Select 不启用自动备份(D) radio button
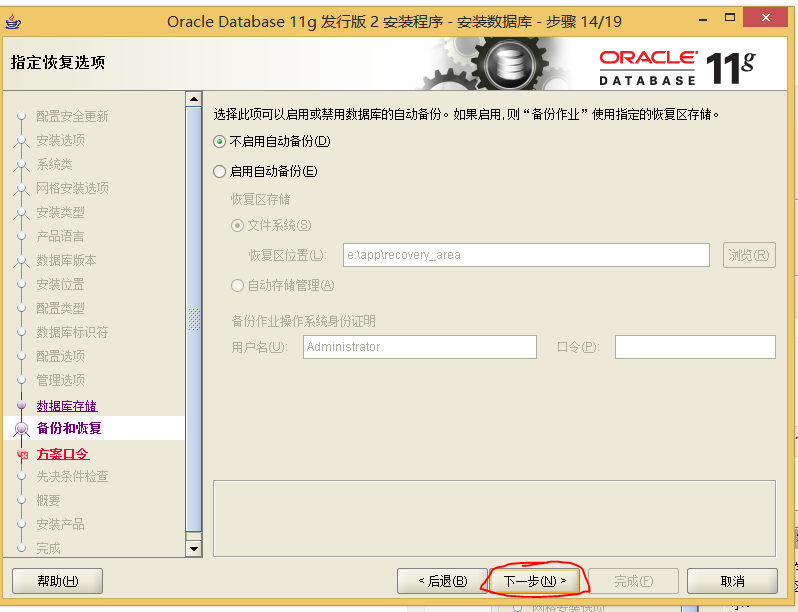This screenshot has height=612, width=798. pos(219,141)
